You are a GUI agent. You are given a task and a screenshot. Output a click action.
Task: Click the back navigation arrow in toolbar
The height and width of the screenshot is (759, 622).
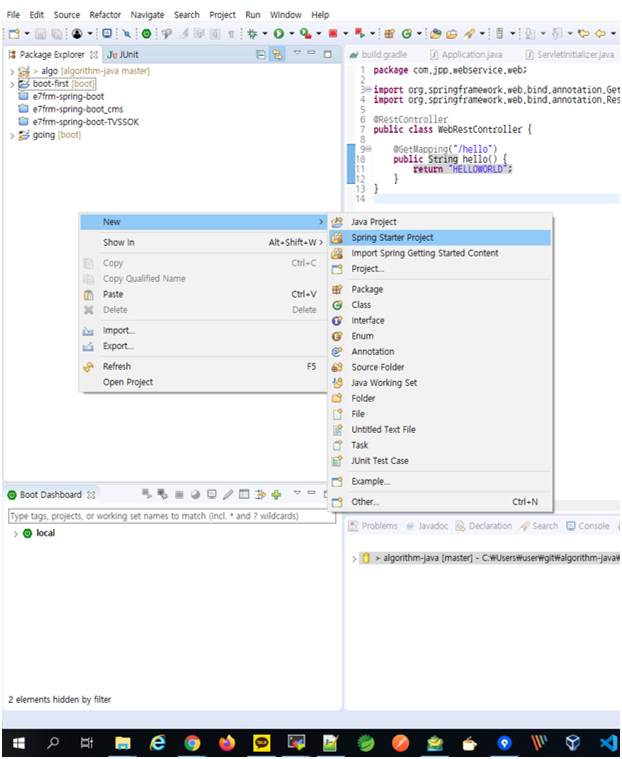pyautogui.click(x=600, y=33)
